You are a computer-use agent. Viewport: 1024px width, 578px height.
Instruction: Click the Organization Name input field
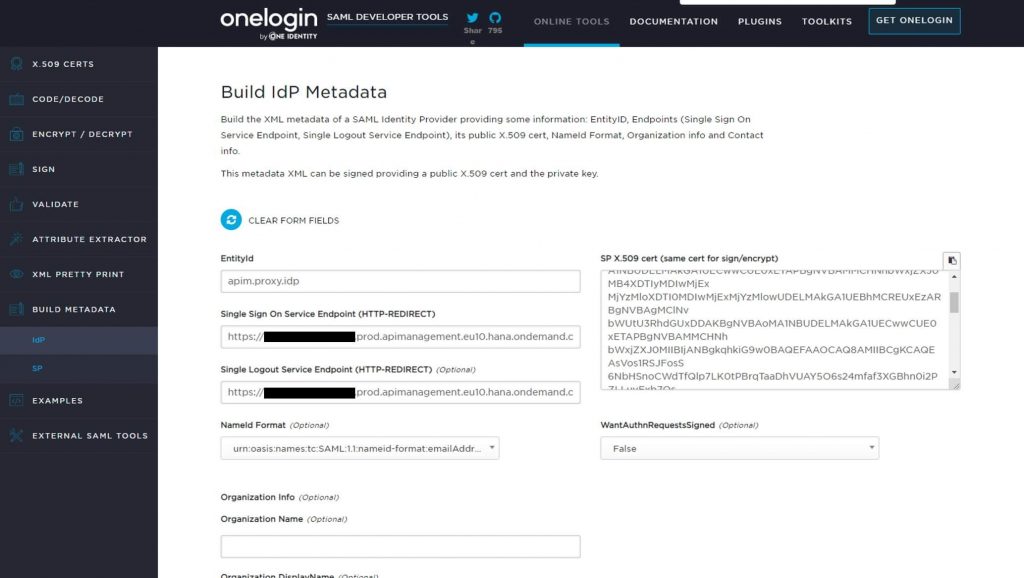coord(400,547)
